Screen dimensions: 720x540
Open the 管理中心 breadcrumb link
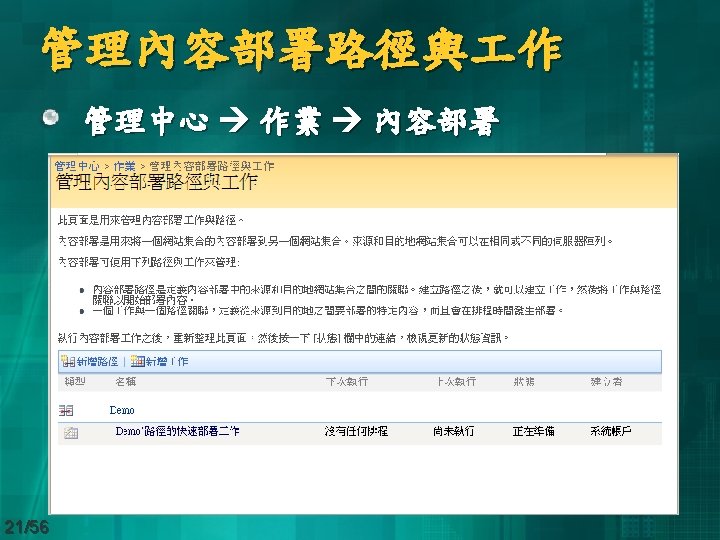(77, 166)
